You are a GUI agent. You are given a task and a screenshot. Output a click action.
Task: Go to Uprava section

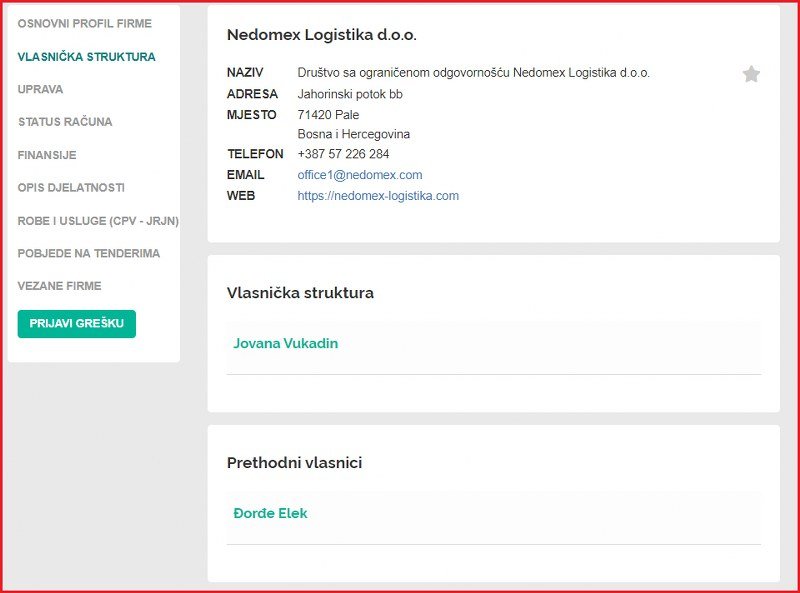(40, 89)
